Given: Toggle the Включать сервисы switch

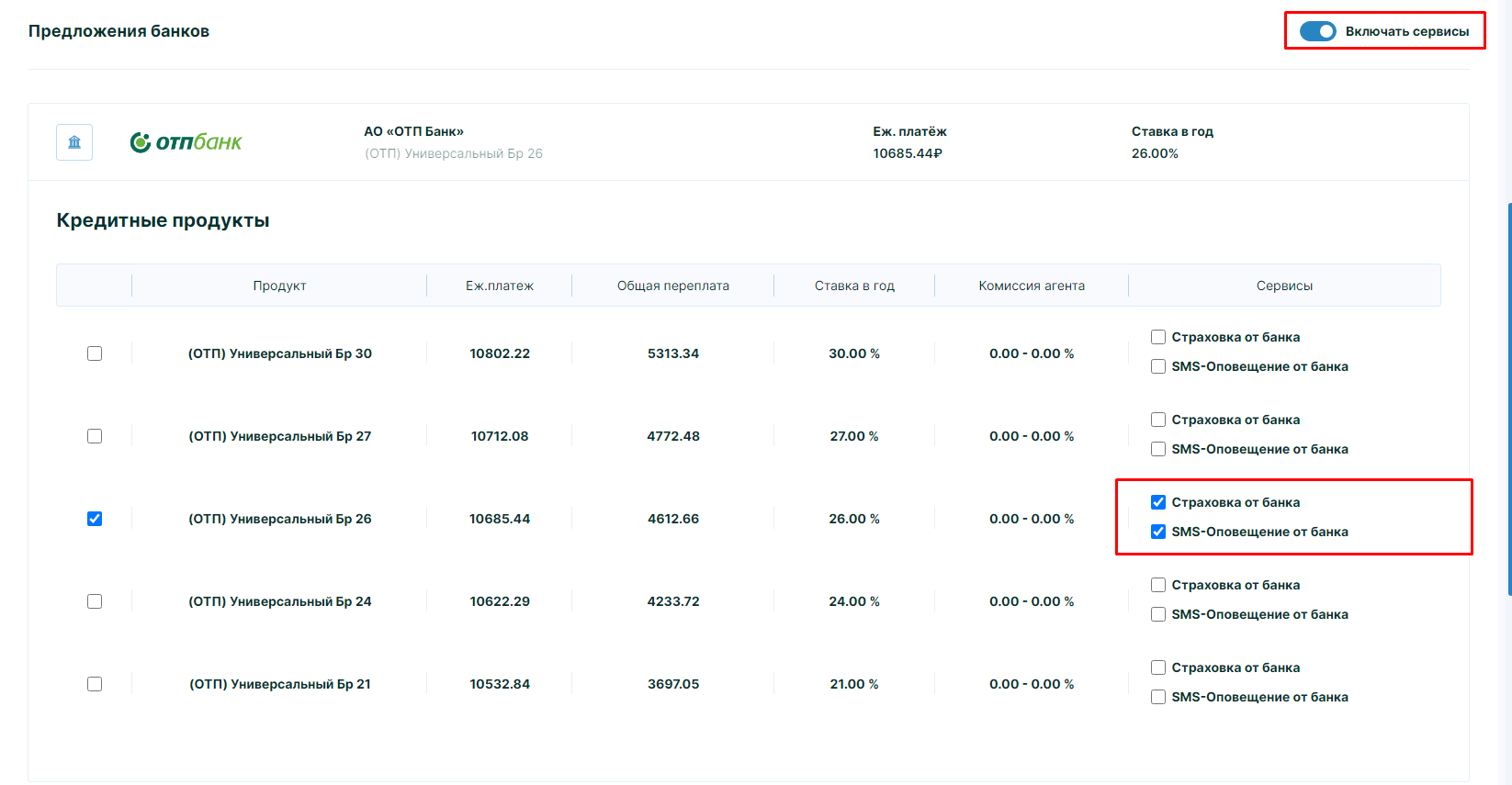Looking at the screenshot, I should click(x=1317, y=31).
